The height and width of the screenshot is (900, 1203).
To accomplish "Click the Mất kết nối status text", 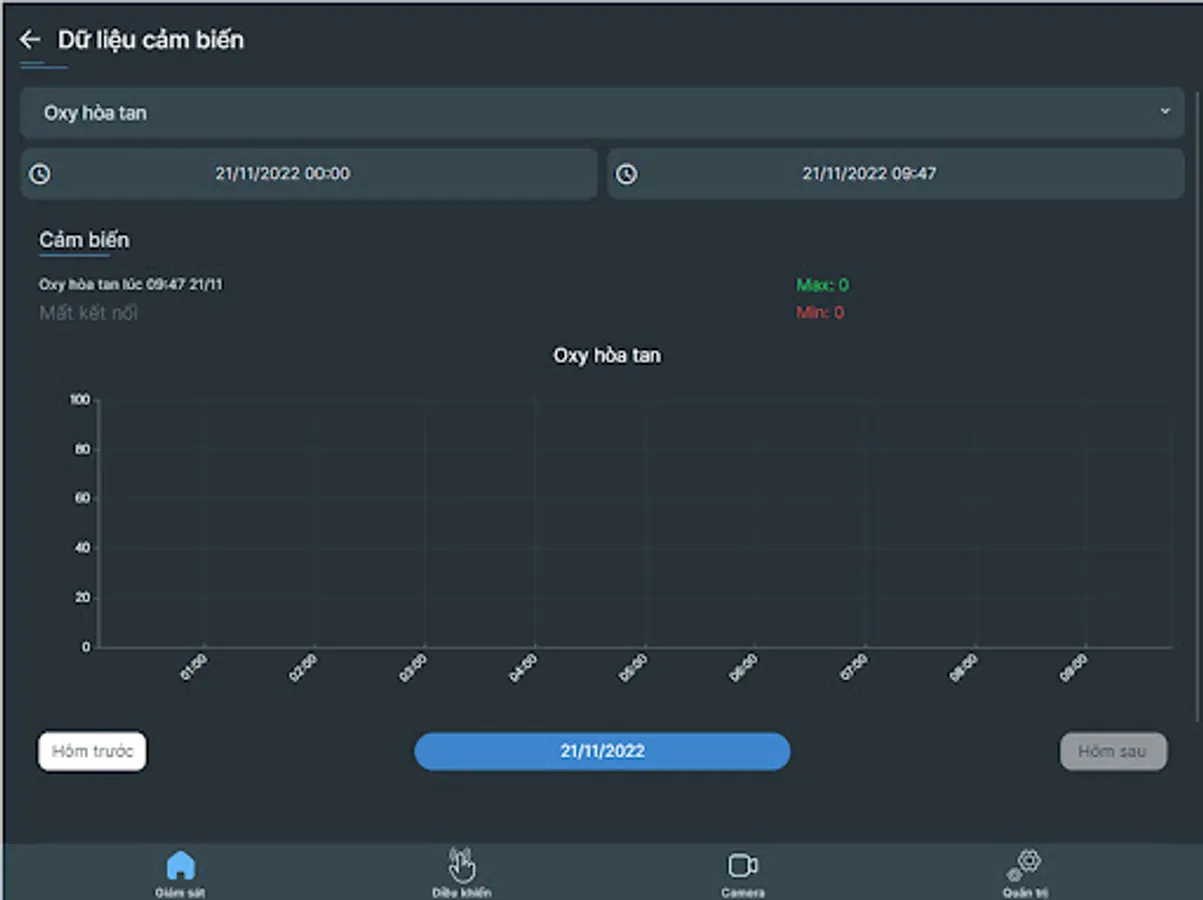I will (x=88, y=313).
